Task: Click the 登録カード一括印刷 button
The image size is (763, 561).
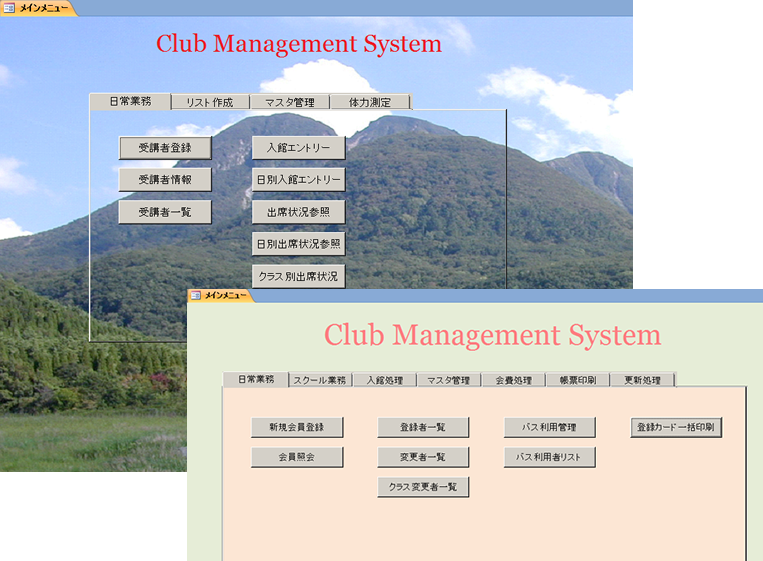Action: click(676, 427)
